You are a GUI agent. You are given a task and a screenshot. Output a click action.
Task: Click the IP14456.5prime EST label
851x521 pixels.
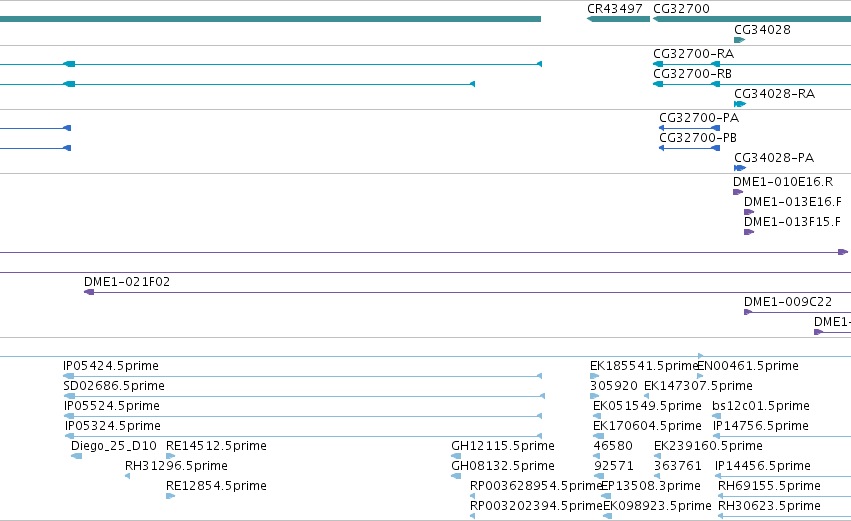coord(763,467)
